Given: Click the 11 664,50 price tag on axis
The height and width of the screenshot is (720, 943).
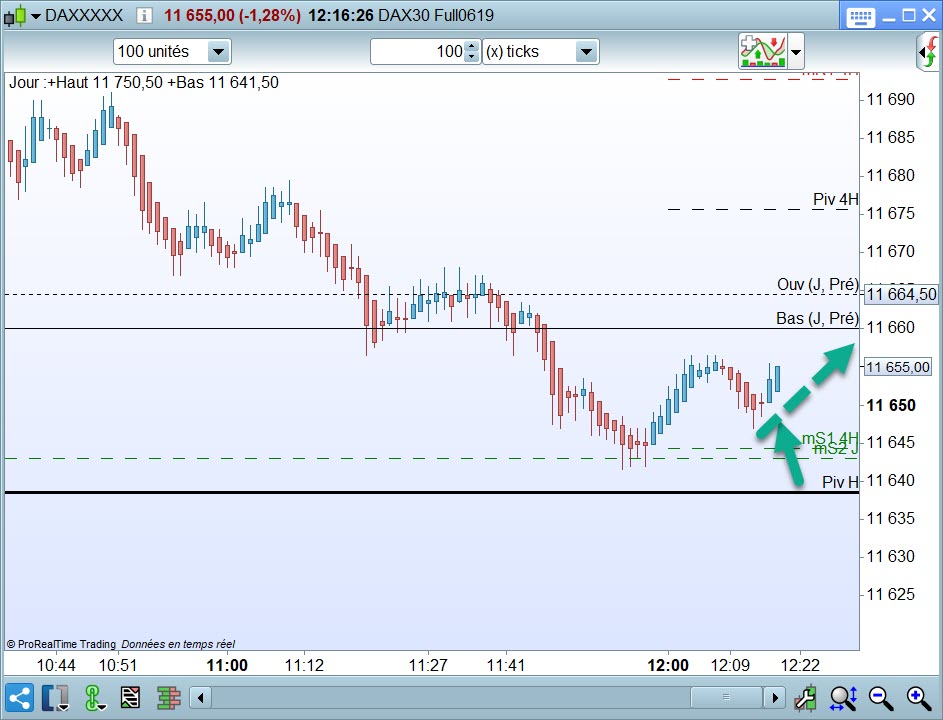Looking at the screenshot, I should point(901,294).
